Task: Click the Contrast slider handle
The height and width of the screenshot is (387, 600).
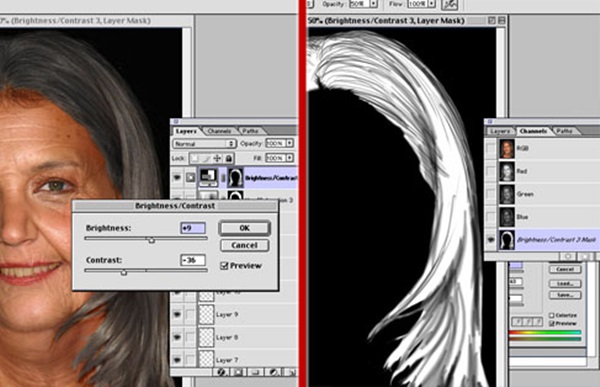Action: [x=124, y=272]
